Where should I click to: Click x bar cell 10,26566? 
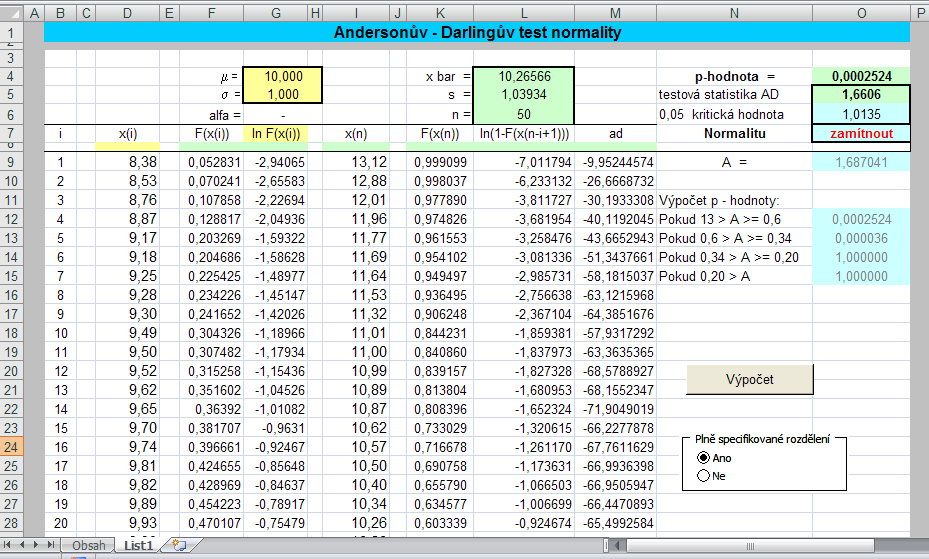(x=524, y=76)
